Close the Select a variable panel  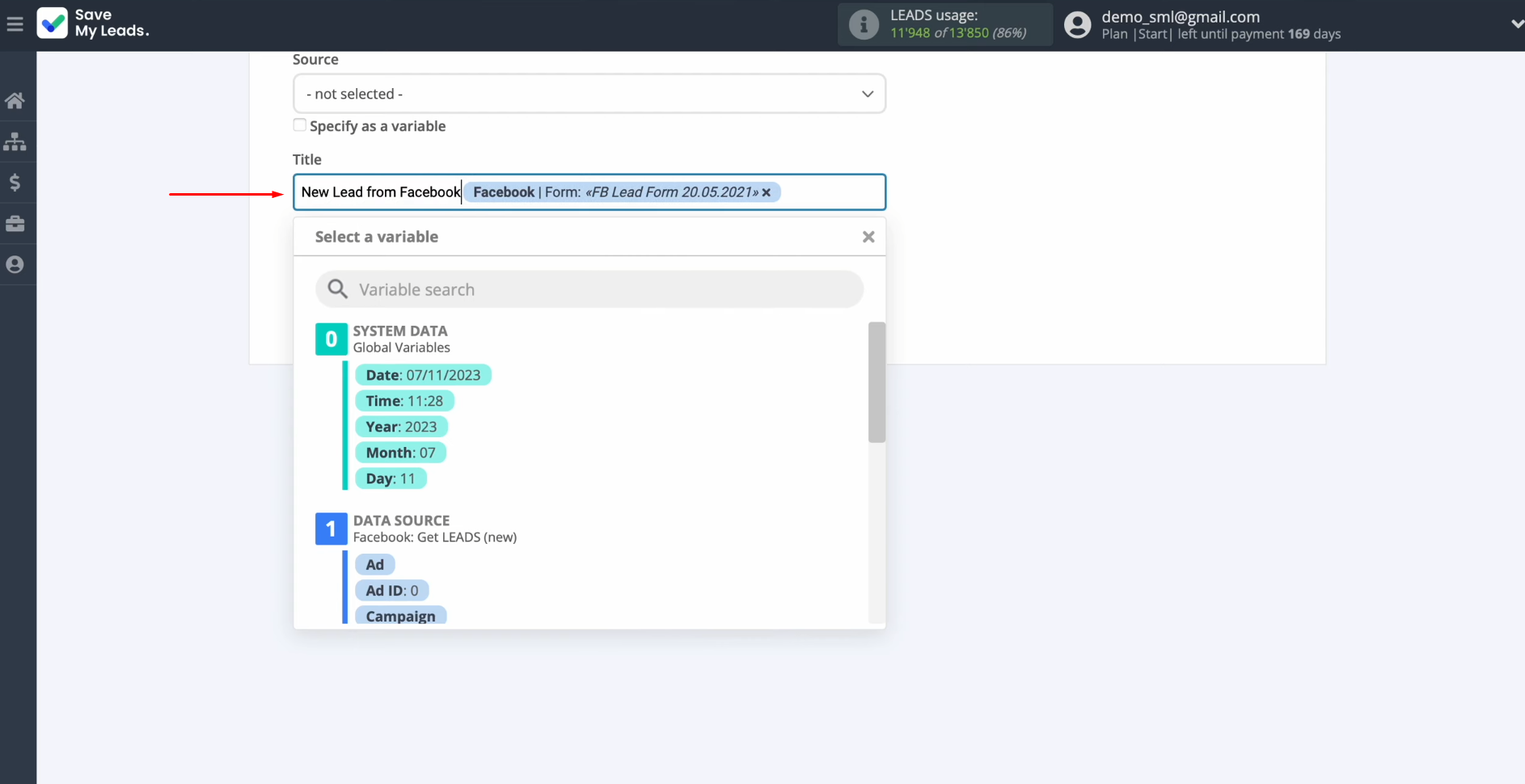point(868,237)
